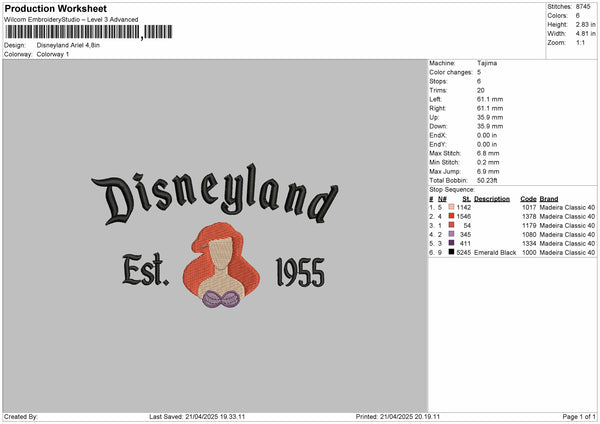Image resolution: width=600 pixels, height=424 pixels.
Task: Click the 'Production Worksheet' title
Action: point(55,8)
